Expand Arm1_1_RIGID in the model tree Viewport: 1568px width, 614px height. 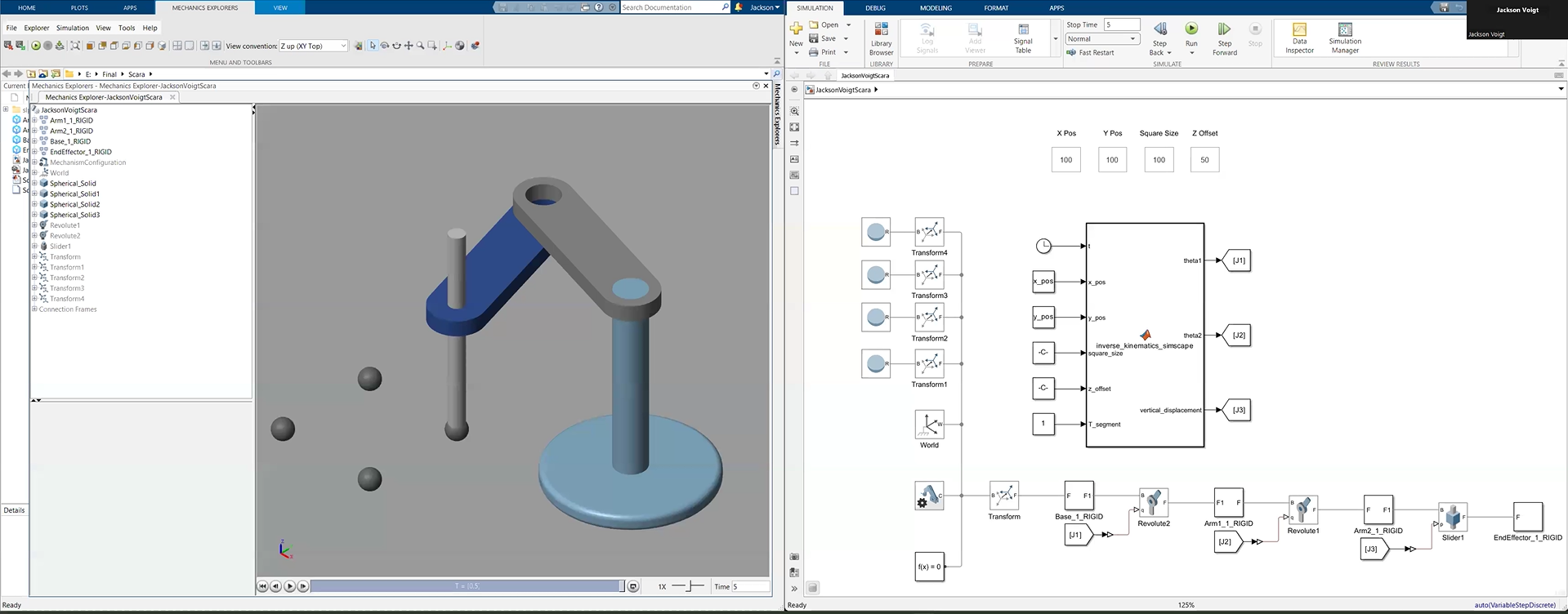pyautogui.click(x=34, y=120)
